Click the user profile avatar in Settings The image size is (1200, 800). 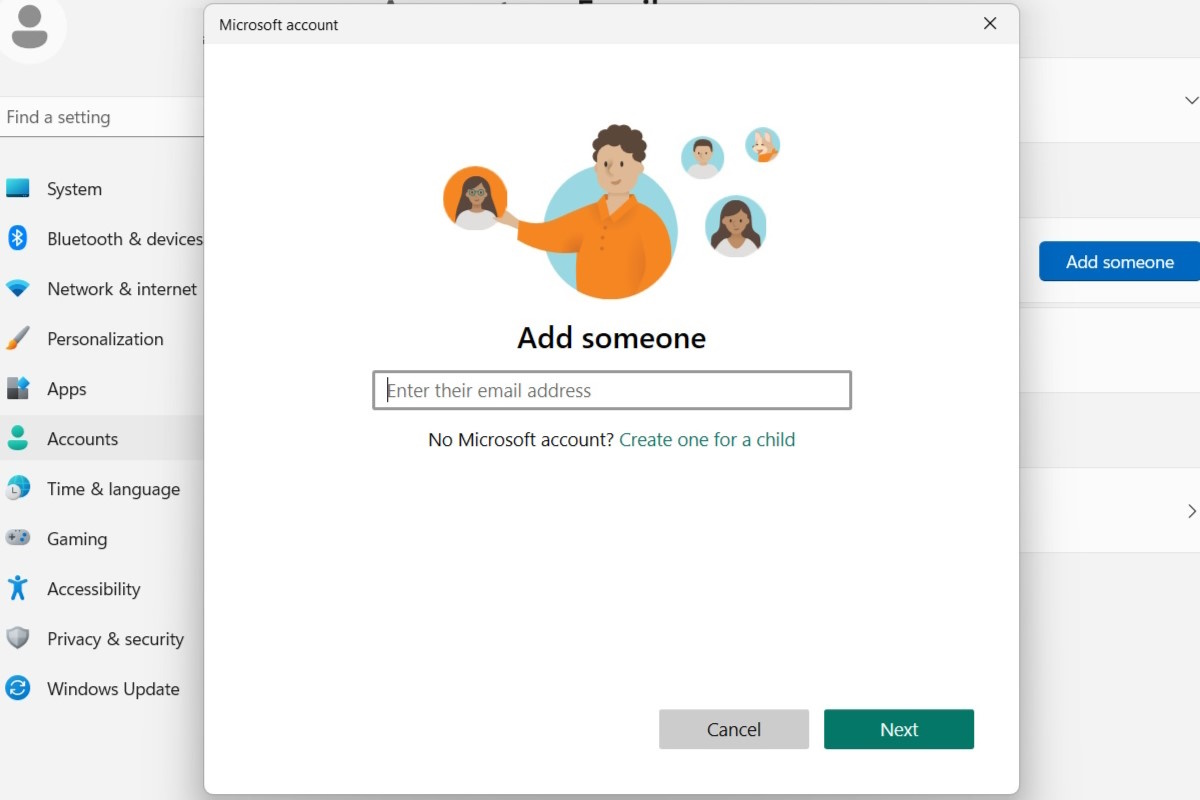click(x=30, y=26)
